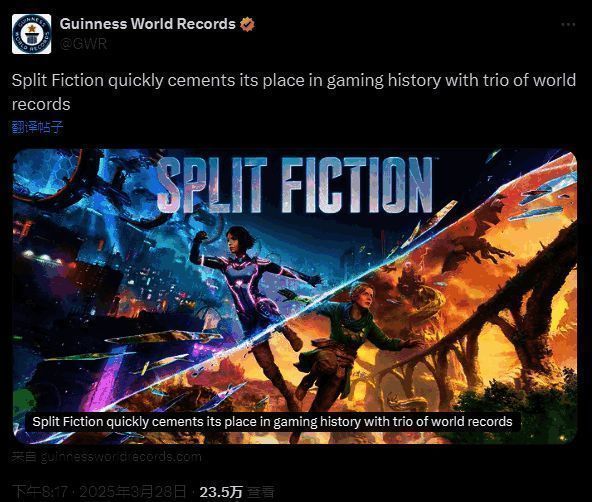Open the Split Fiction article card image
This screenshot has height=502, width=592.
pyautogui.click(x=295, y=296)
